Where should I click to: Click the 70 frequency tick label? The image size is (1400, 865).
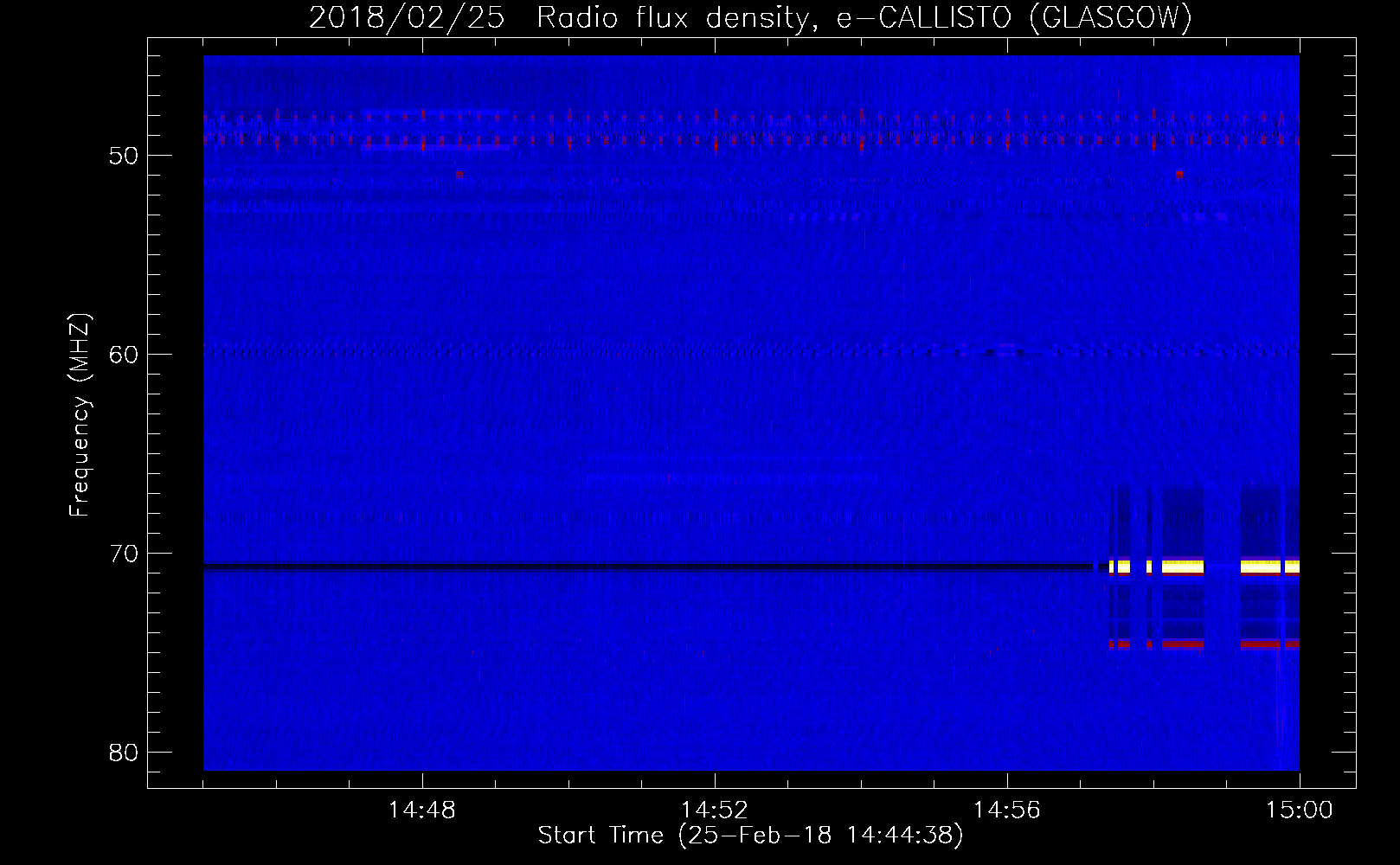coord(124,554)
